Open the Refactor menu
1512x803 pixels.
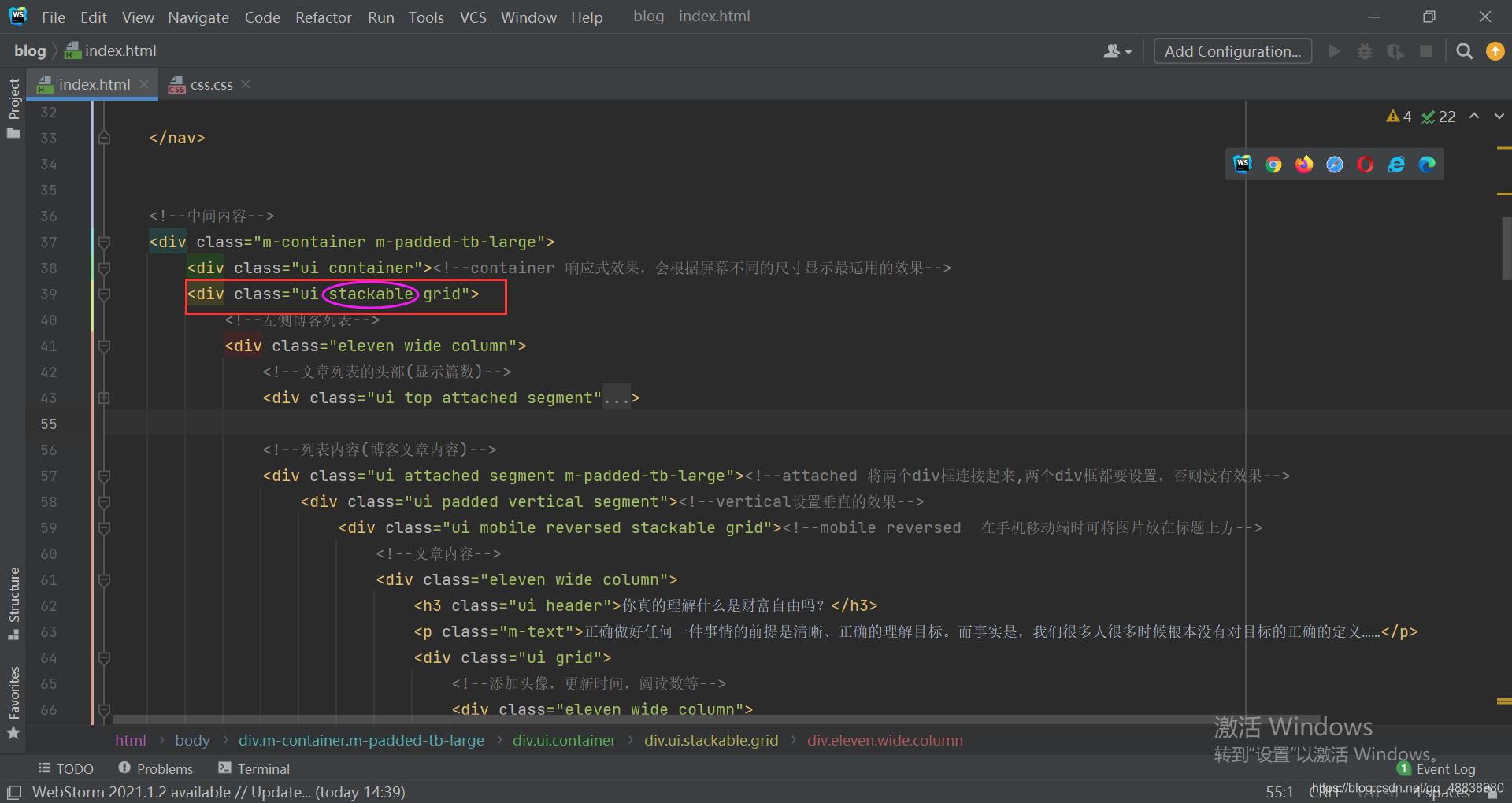[323, 17]
